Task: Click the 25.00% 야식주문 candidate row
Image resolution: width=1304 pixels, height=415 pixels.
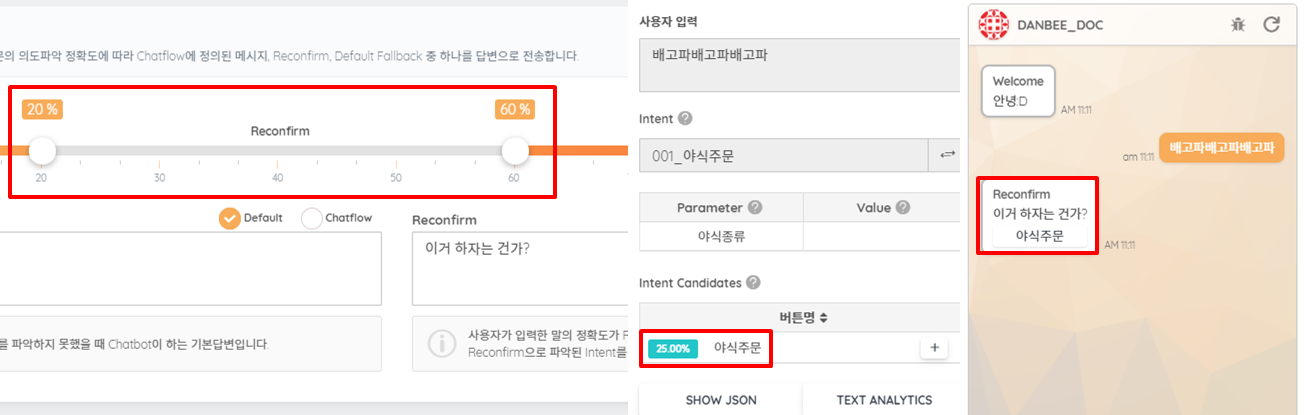Action: (799, 348)
